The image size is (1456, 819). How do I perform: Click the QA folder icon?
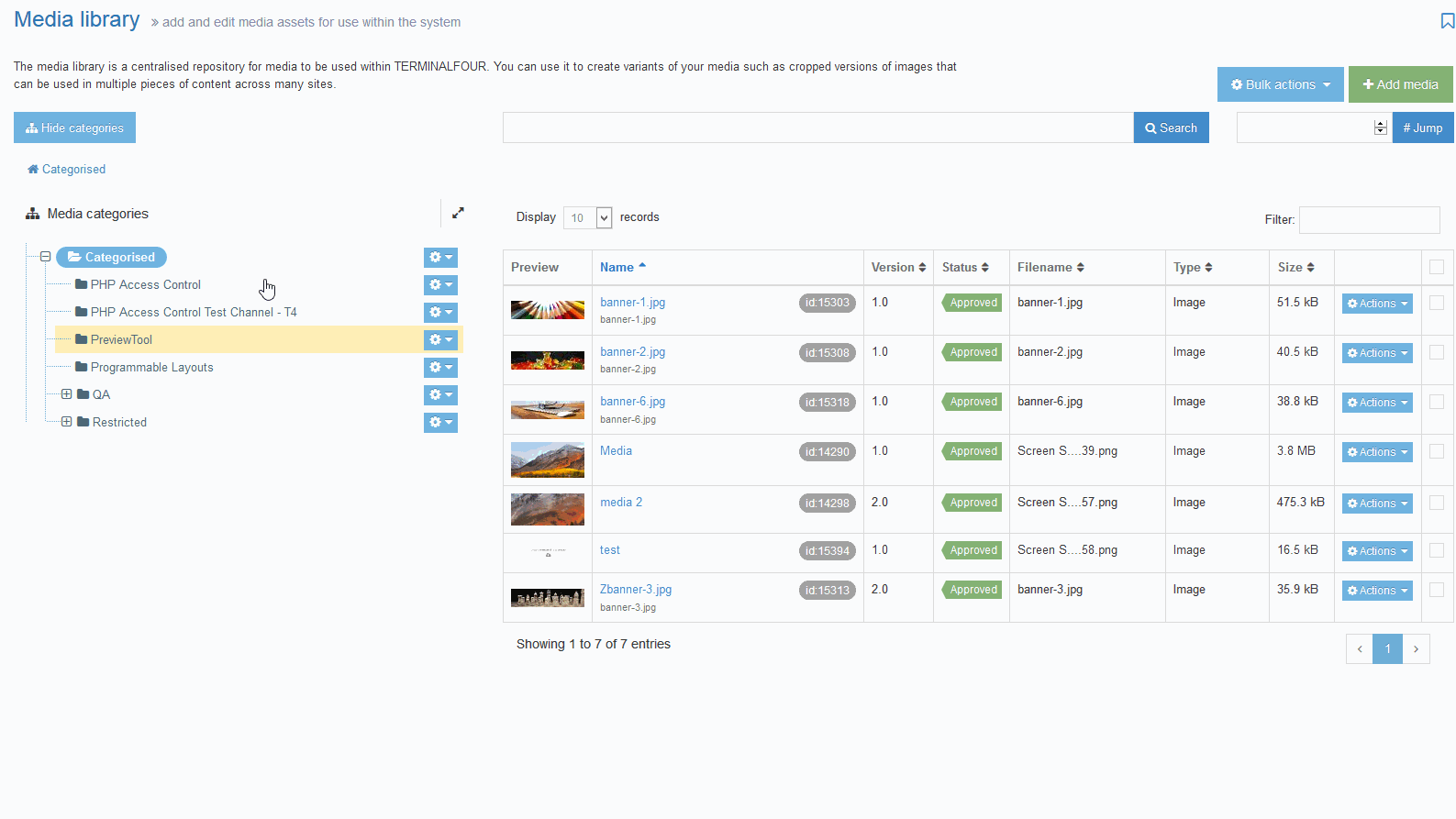point(83,394)
